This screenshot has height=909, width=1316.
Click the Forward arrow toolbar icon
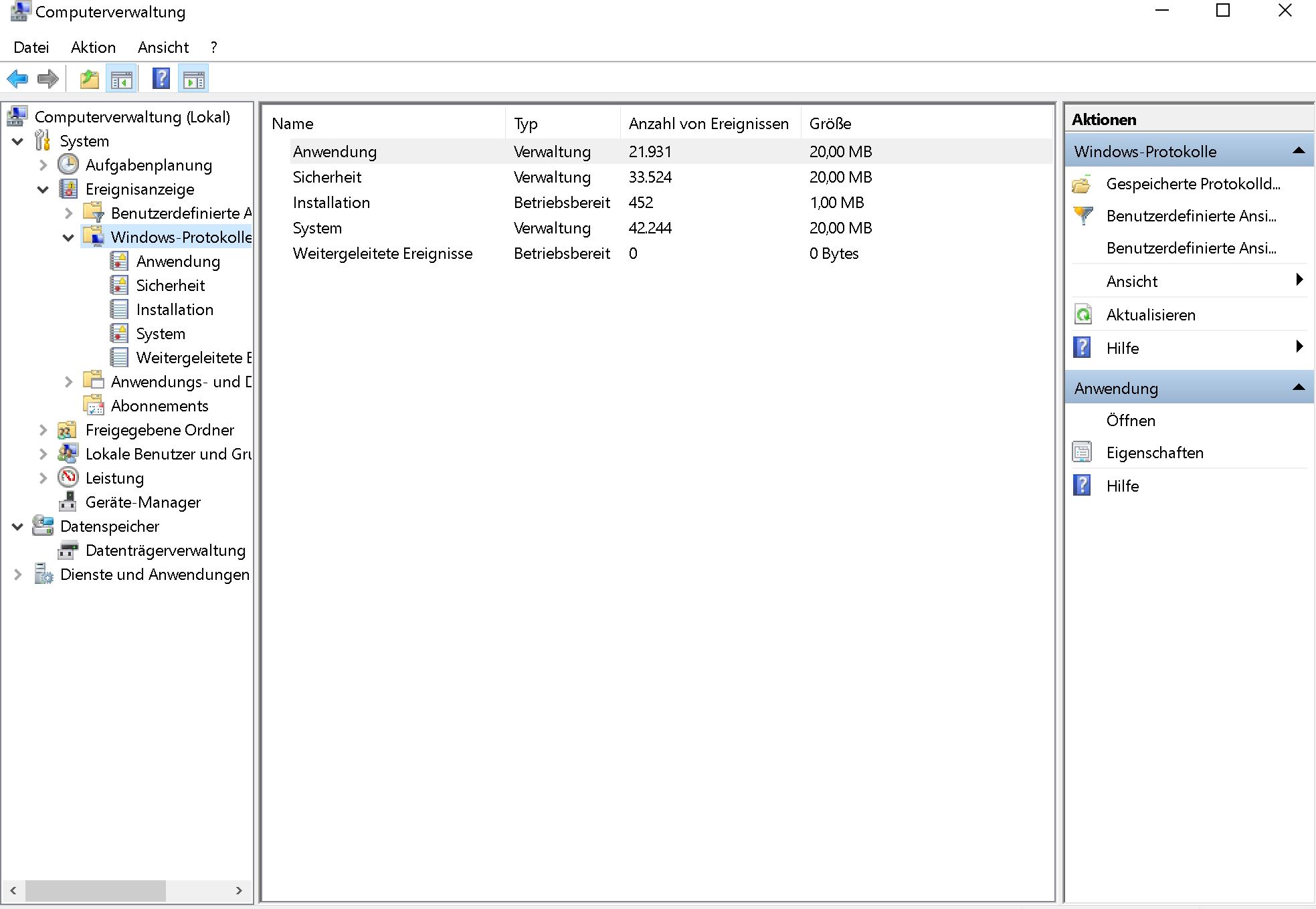[x=48, y=79]
